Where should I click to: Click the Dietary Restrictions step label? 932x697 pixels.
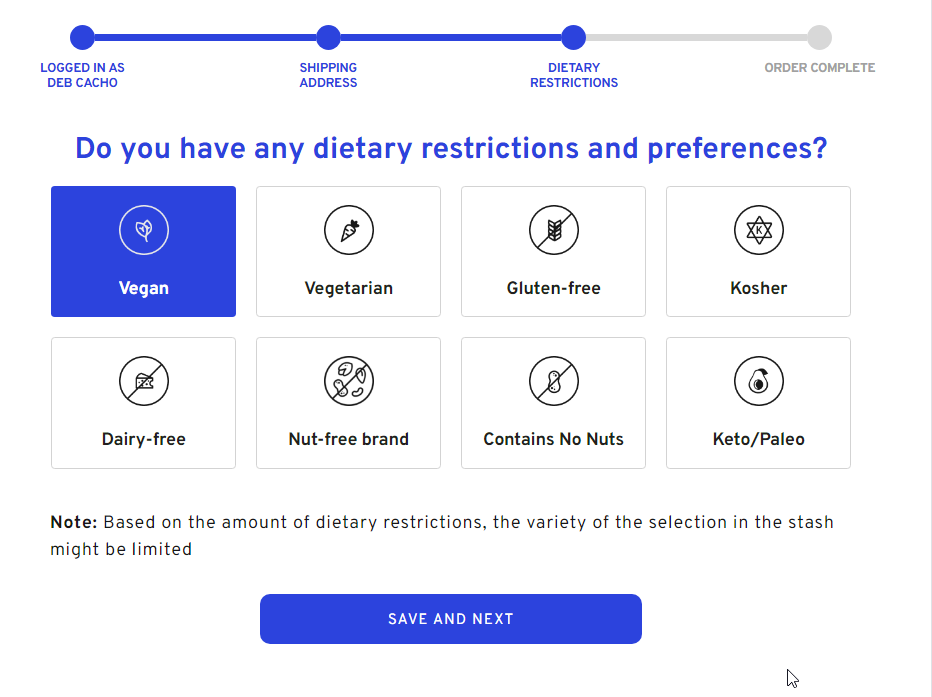pyautogui.click(x=574, y=75)
